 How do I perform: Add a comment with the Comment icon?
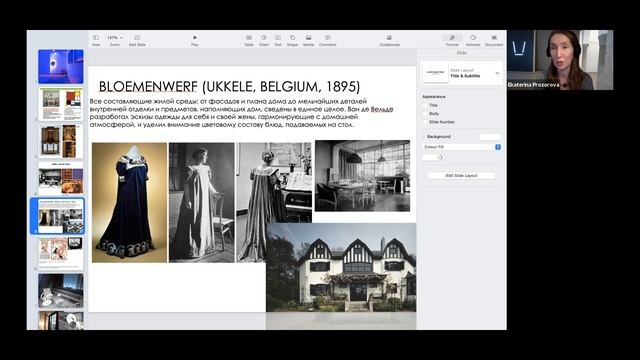[328, 38]
